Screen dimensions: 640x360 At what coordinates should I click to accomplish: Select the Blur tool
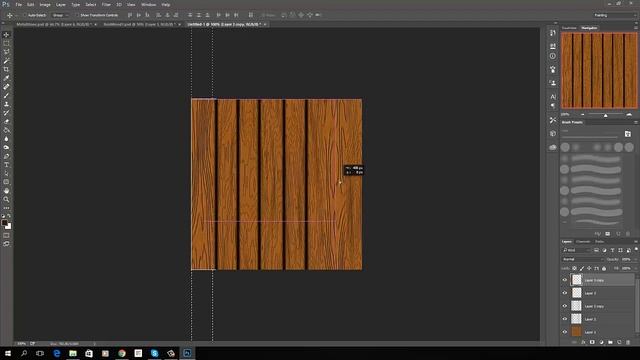6,139
